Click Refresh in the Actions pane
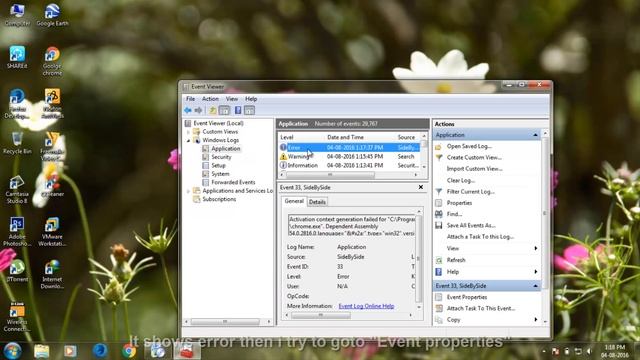 click(x=456, y=260)
